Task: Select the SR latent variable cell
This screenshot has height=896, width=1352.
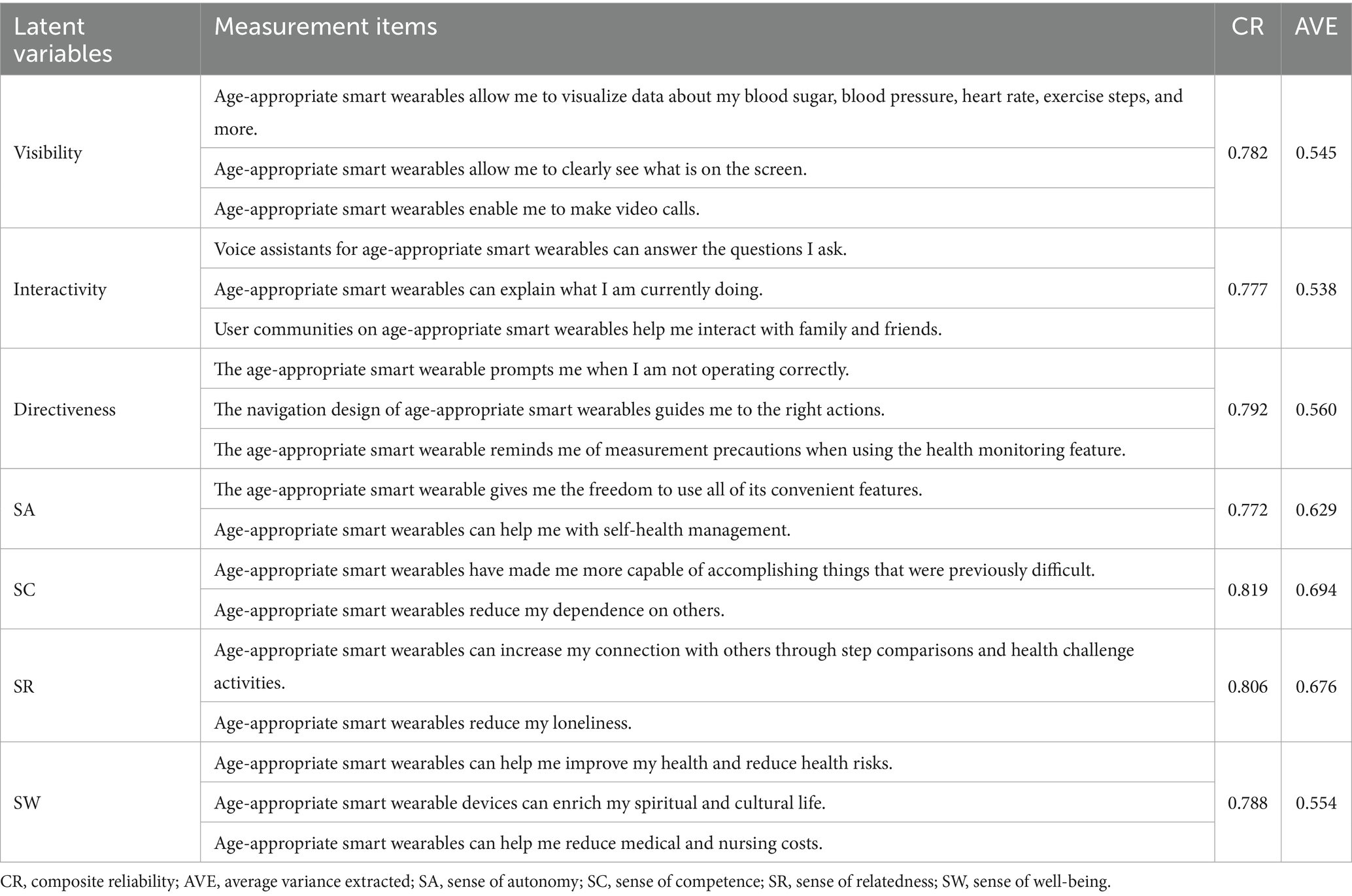Action: pyautogui.click(x=24, y=687)
